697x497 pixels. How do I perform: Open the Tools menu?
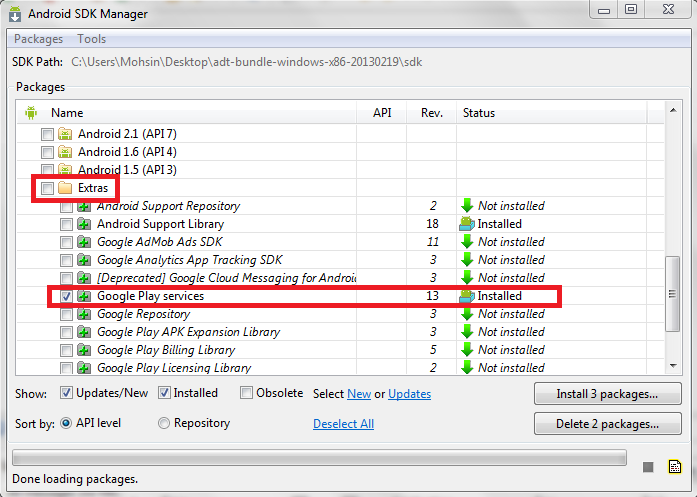tap(92, 39)
